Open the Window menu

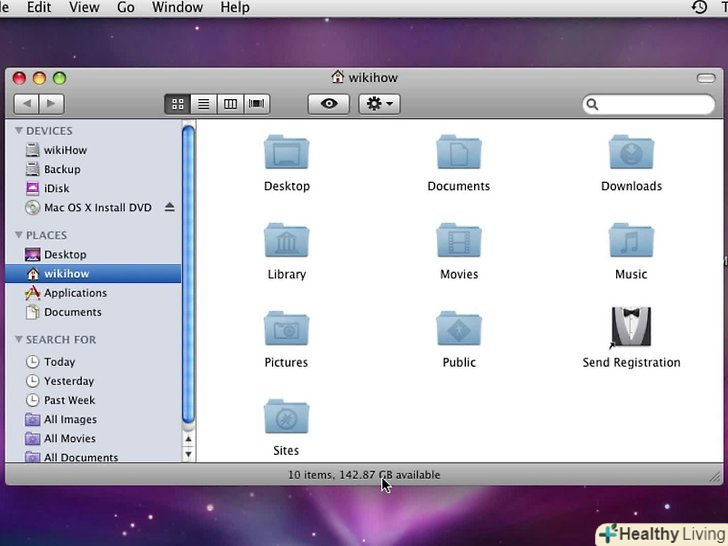click(177, 7)
